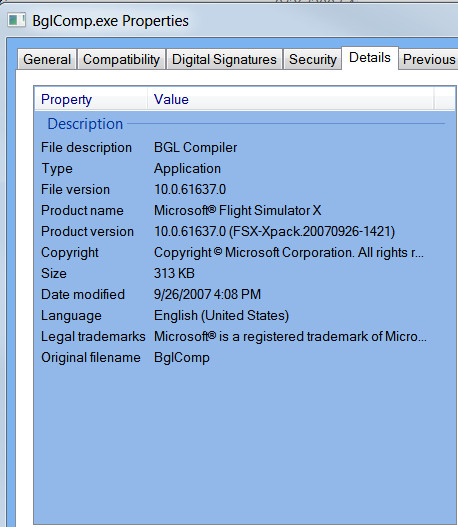Viewport: 458px width, 527px height.
Task: Select the Date modified property label
Action: pos(83,294)
